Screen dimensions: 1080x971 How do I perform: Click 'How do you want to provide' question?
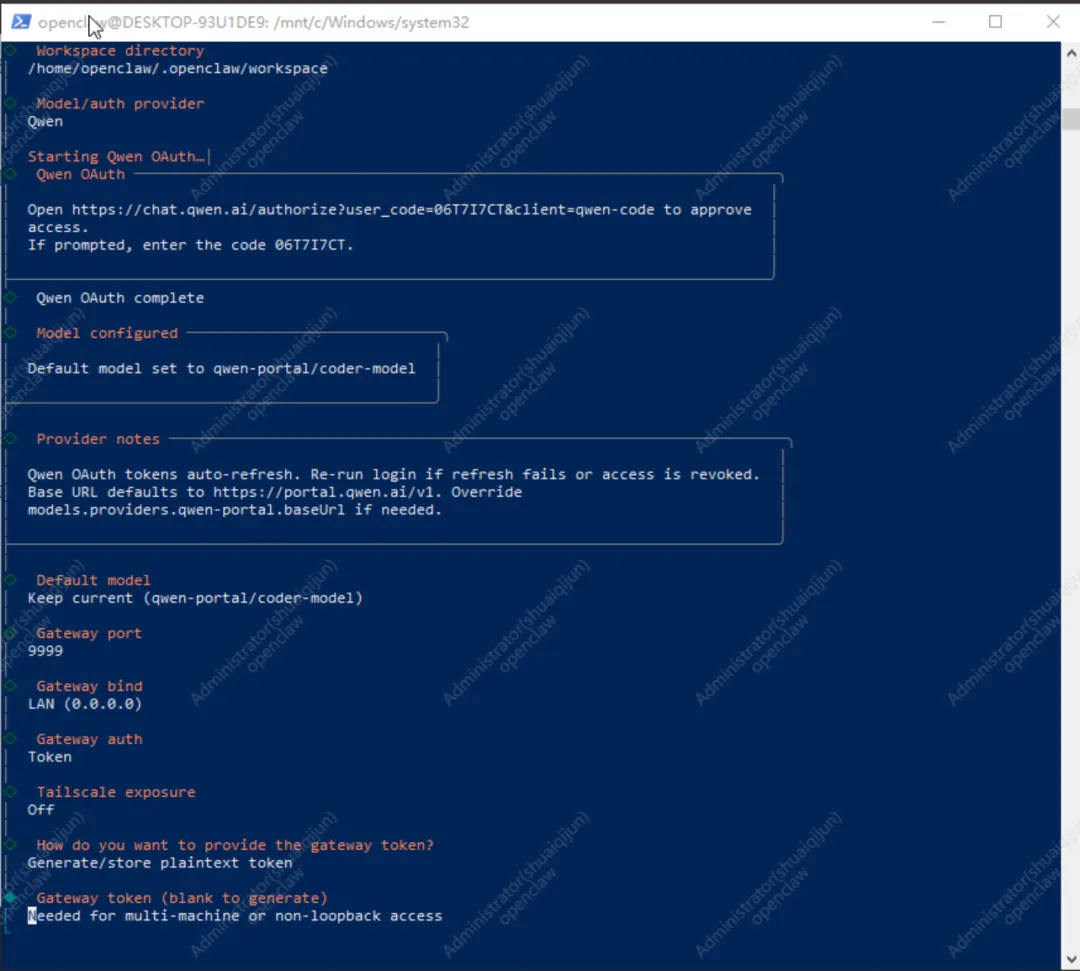(x=235, y=845)
